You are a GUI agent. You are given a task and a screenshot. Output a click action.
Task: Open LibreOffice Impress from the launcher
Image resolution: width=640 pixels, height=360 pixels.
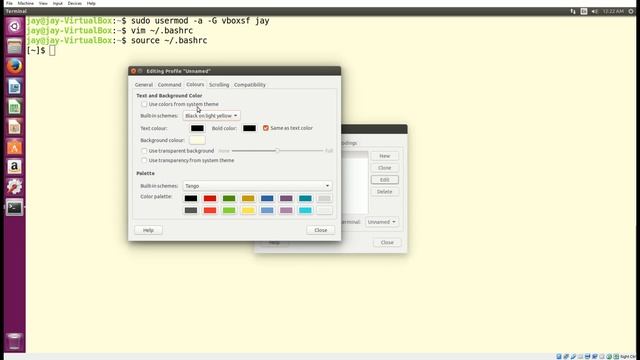click(x=14, y=127)
